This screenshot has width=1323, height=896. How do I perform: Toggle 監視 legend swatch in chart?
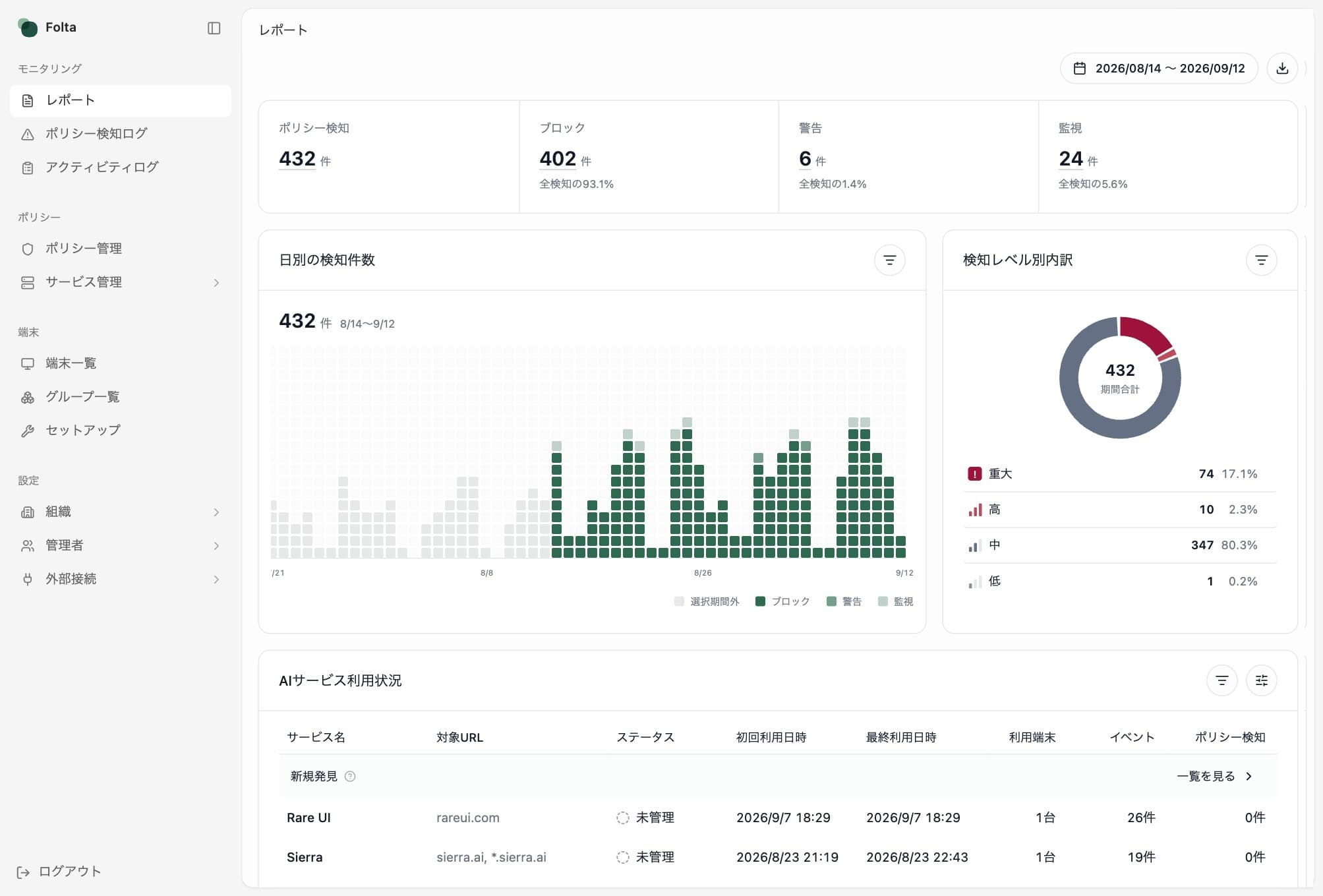point(883,602)
